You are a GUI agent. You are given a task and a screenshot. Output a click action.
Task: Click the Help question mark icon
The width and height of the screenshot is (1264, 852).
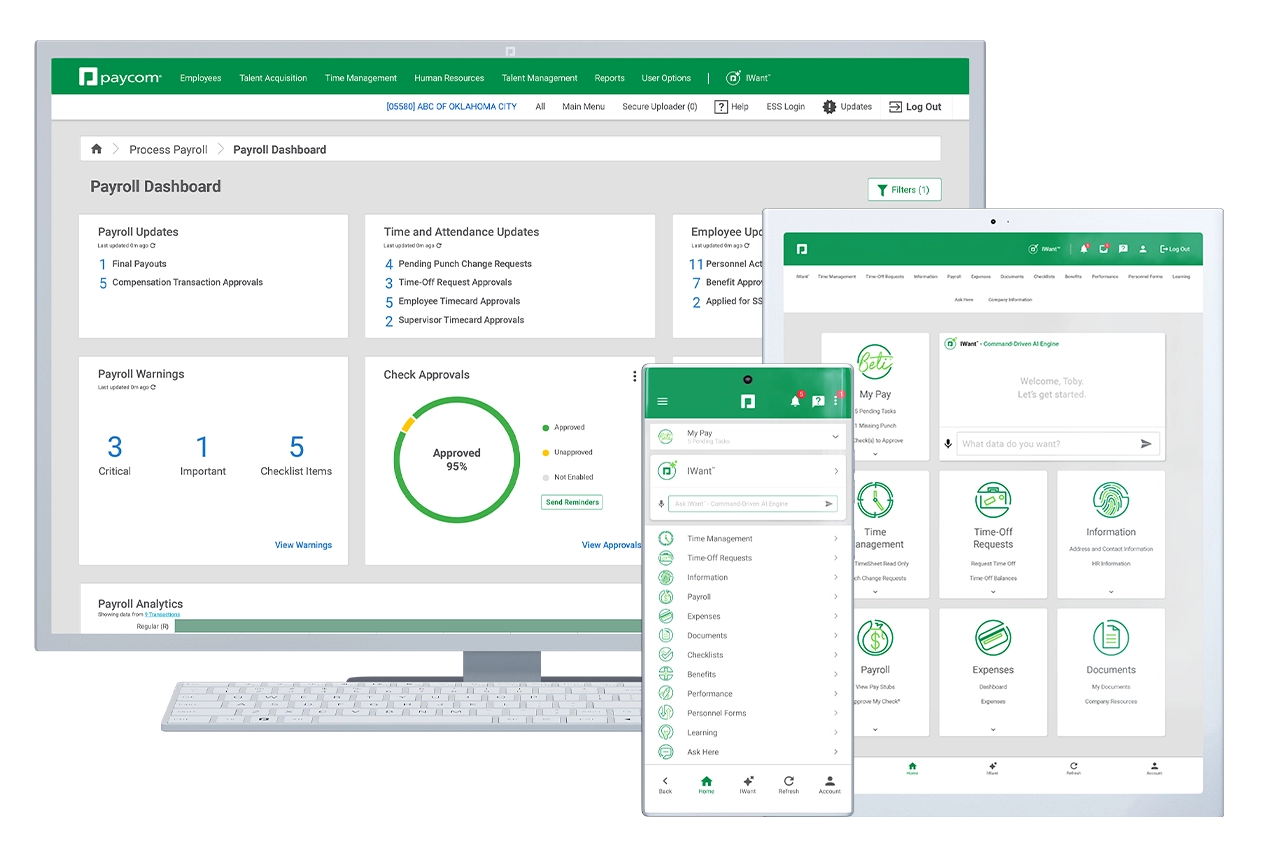pos(720,107)
